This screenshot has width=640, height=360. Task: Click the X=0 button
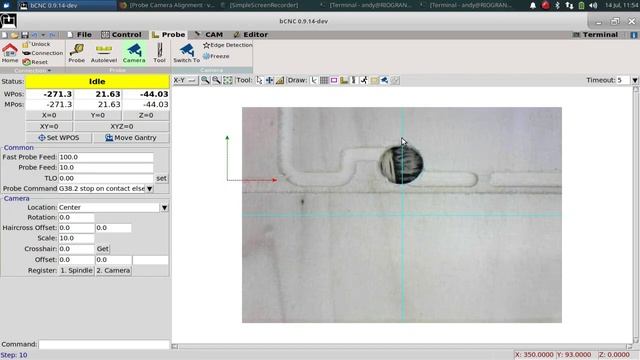click(x=49, y=116)
